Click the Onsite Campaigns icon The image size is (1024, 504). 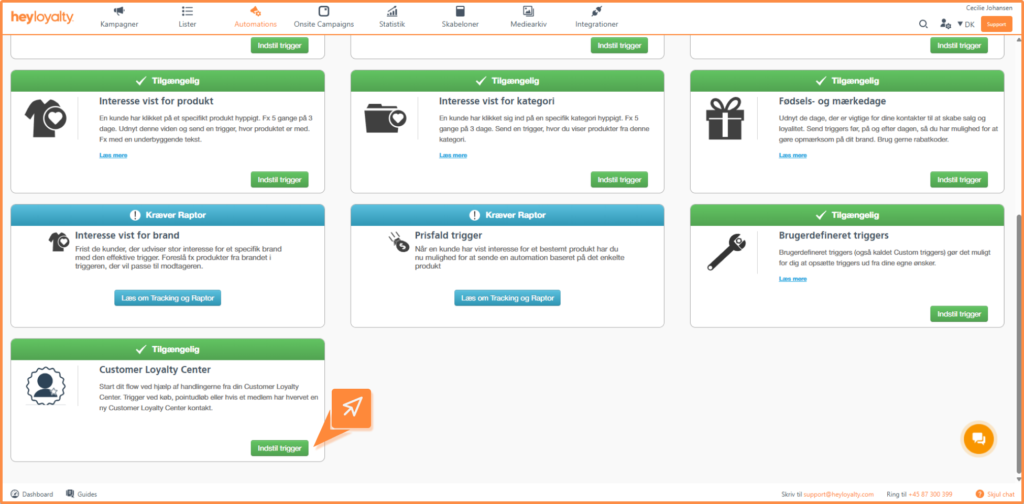(x=324, y=11)
